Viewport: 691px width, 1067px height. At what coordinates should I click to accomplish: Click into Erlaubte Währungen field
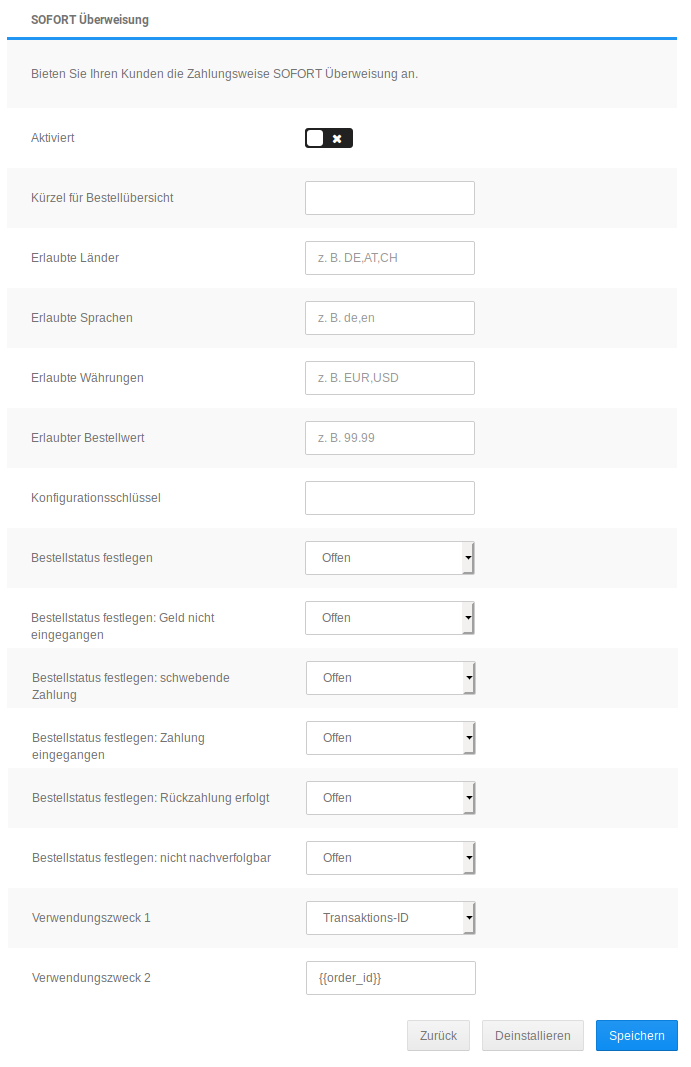point(389,378)
